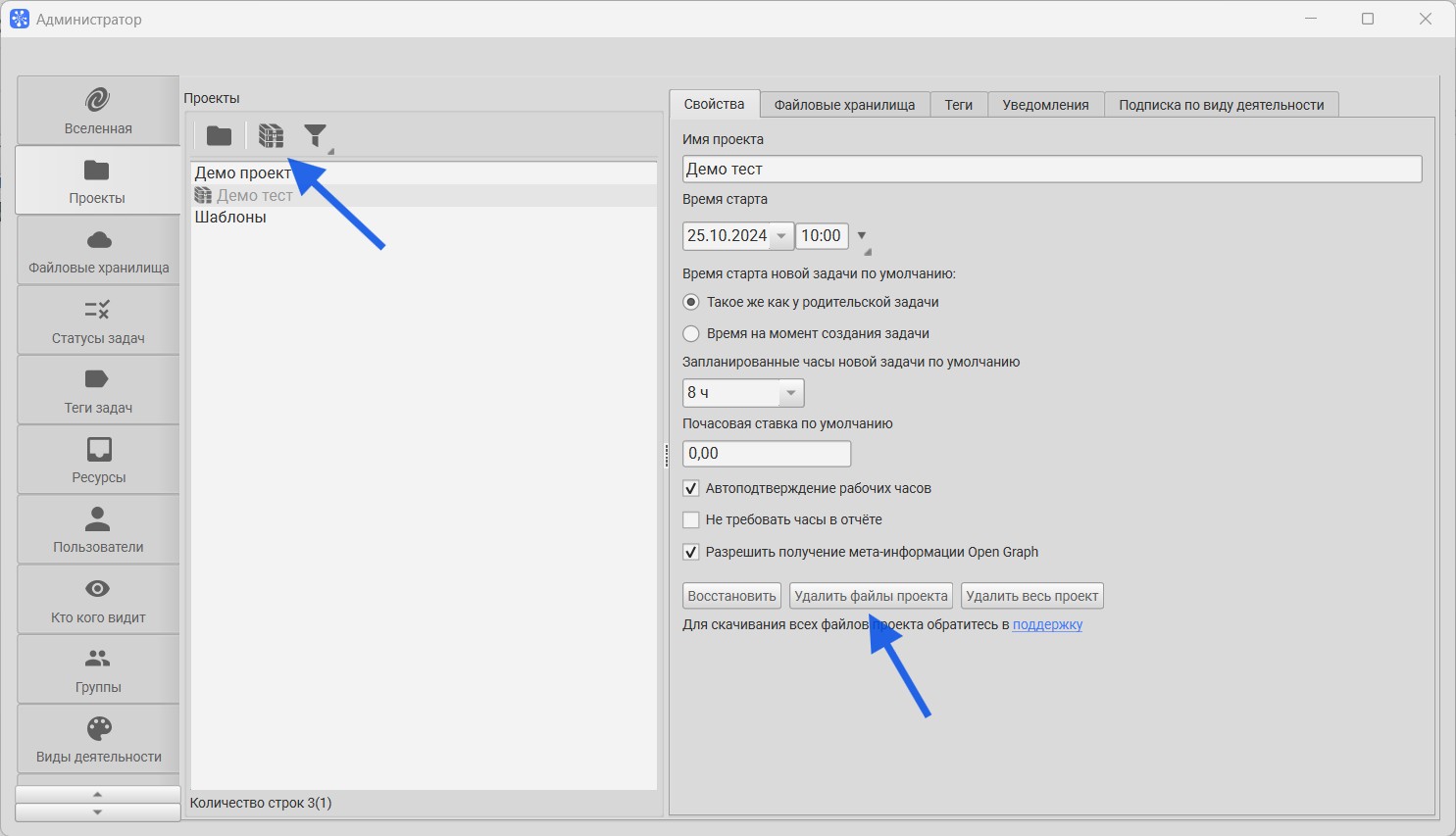
Task: Switch to the Уведомления tab
Action: (1045, 105)
